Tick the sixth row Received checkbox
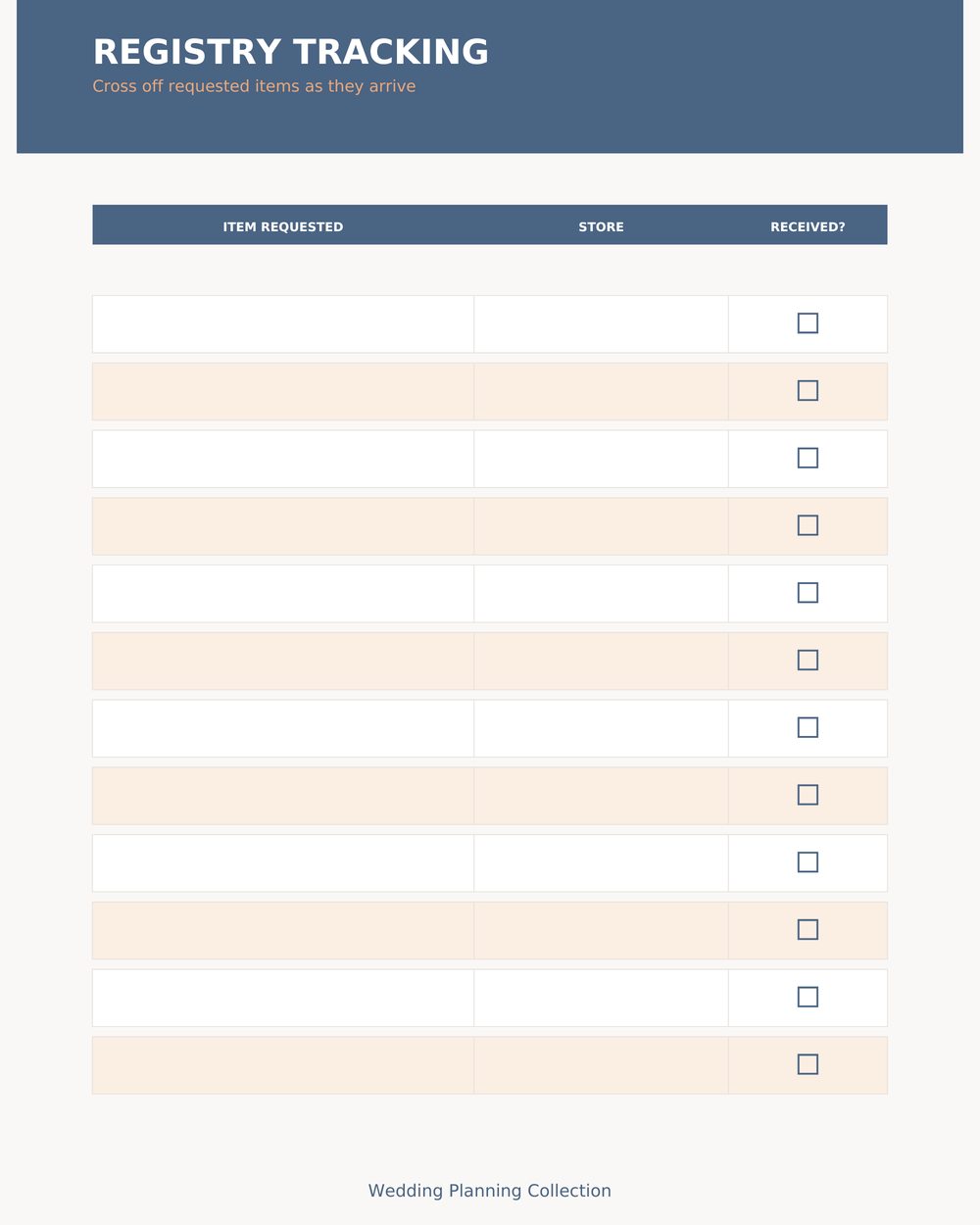The width and height of the screenshot is (980, 1225). 808,660
